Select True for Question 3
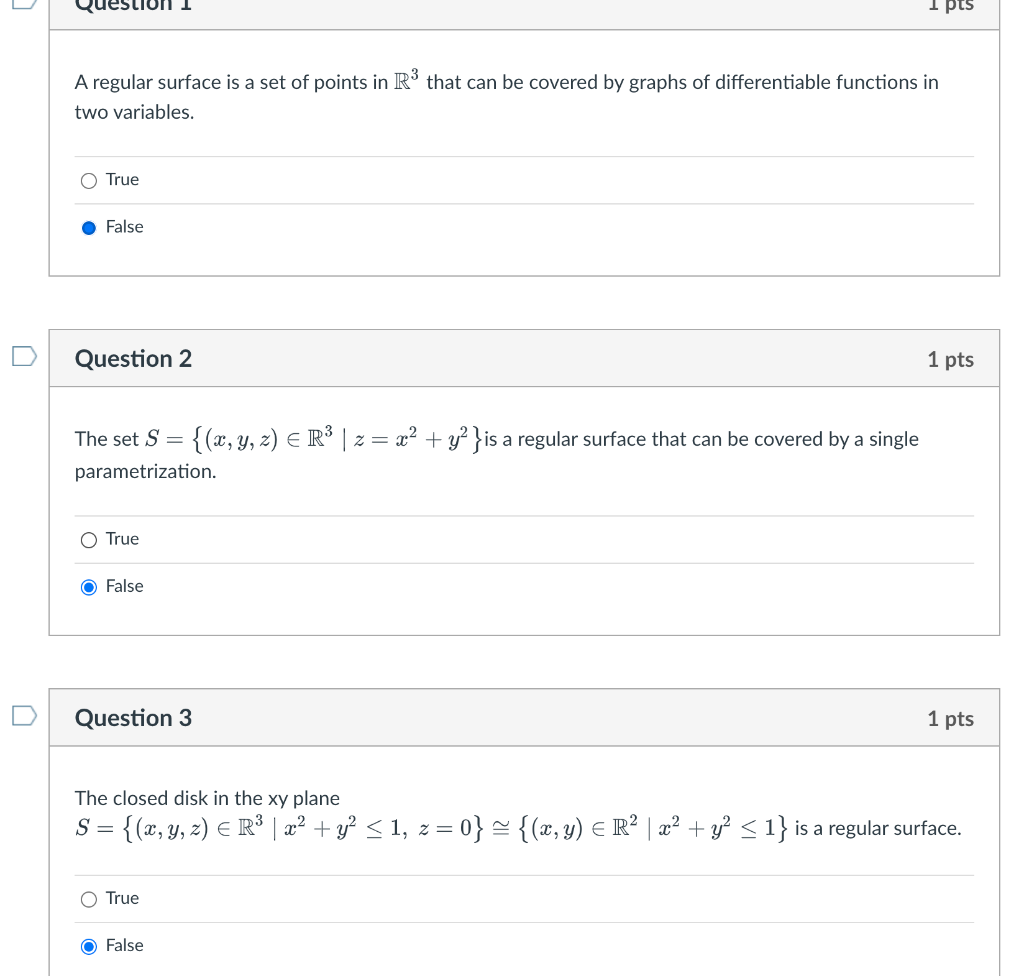This screenshot has height=976, width=1024. [89, 898]
